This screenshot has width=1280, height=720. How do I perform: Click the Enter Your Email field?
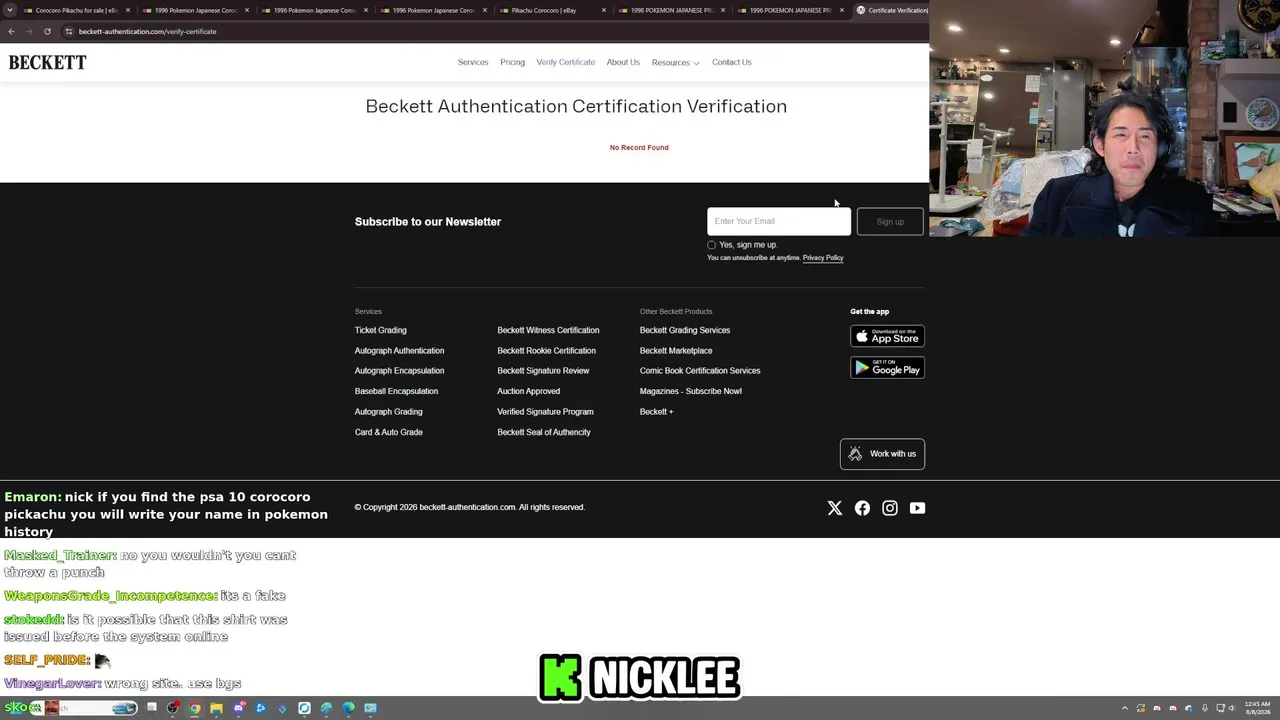(779, 222)
